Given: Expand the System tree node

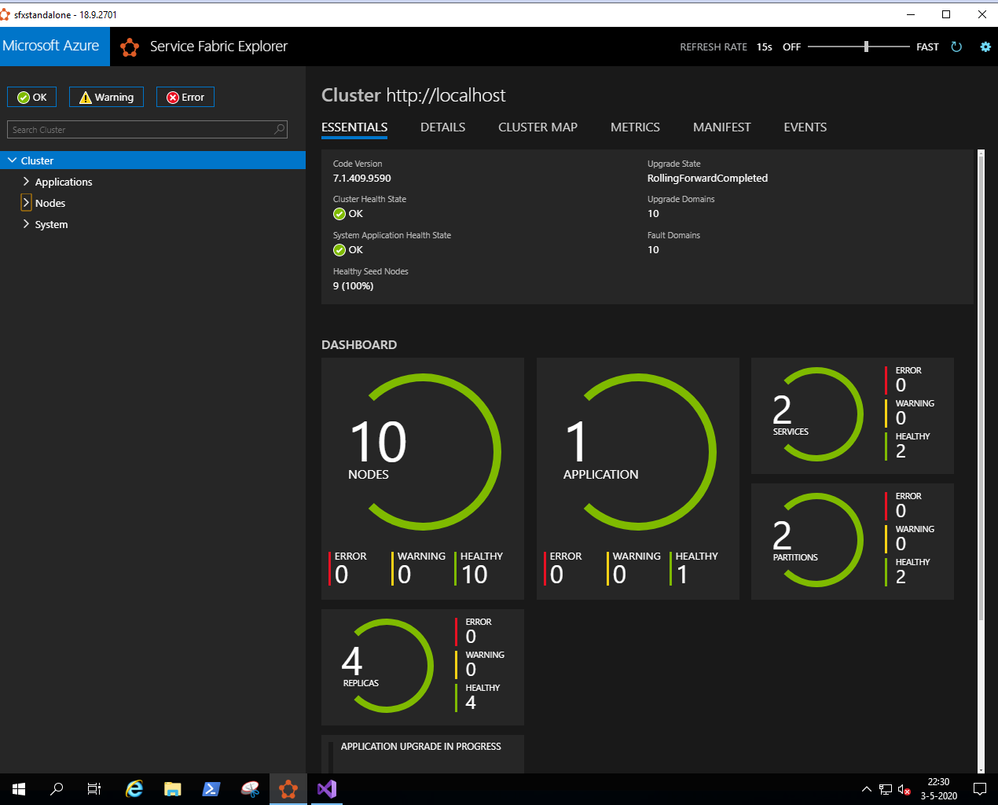Looking at the screenshot, I should point(26,224).
